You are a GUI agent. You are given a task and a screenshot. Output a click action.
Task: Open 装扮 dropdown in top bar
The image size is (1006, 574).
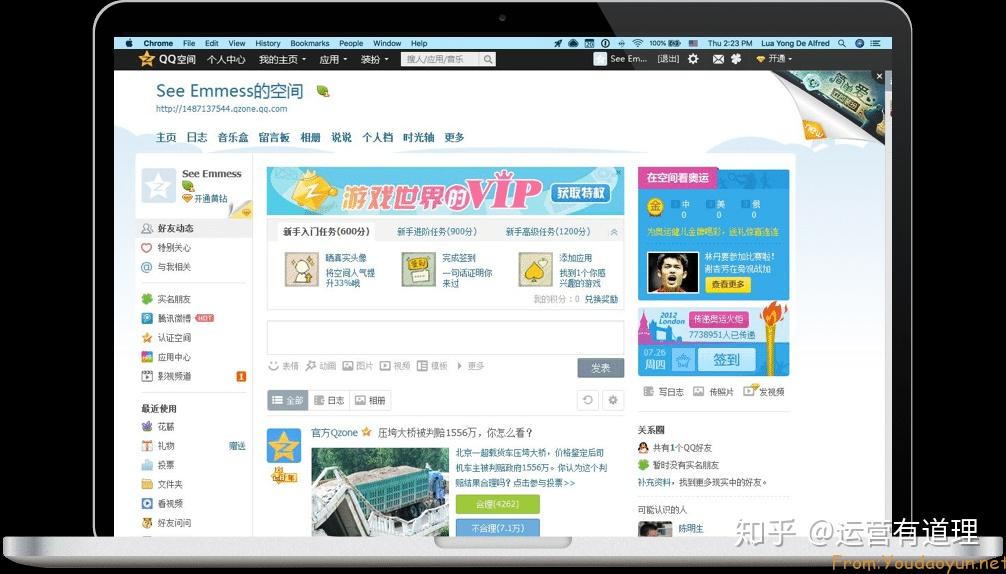375,59
